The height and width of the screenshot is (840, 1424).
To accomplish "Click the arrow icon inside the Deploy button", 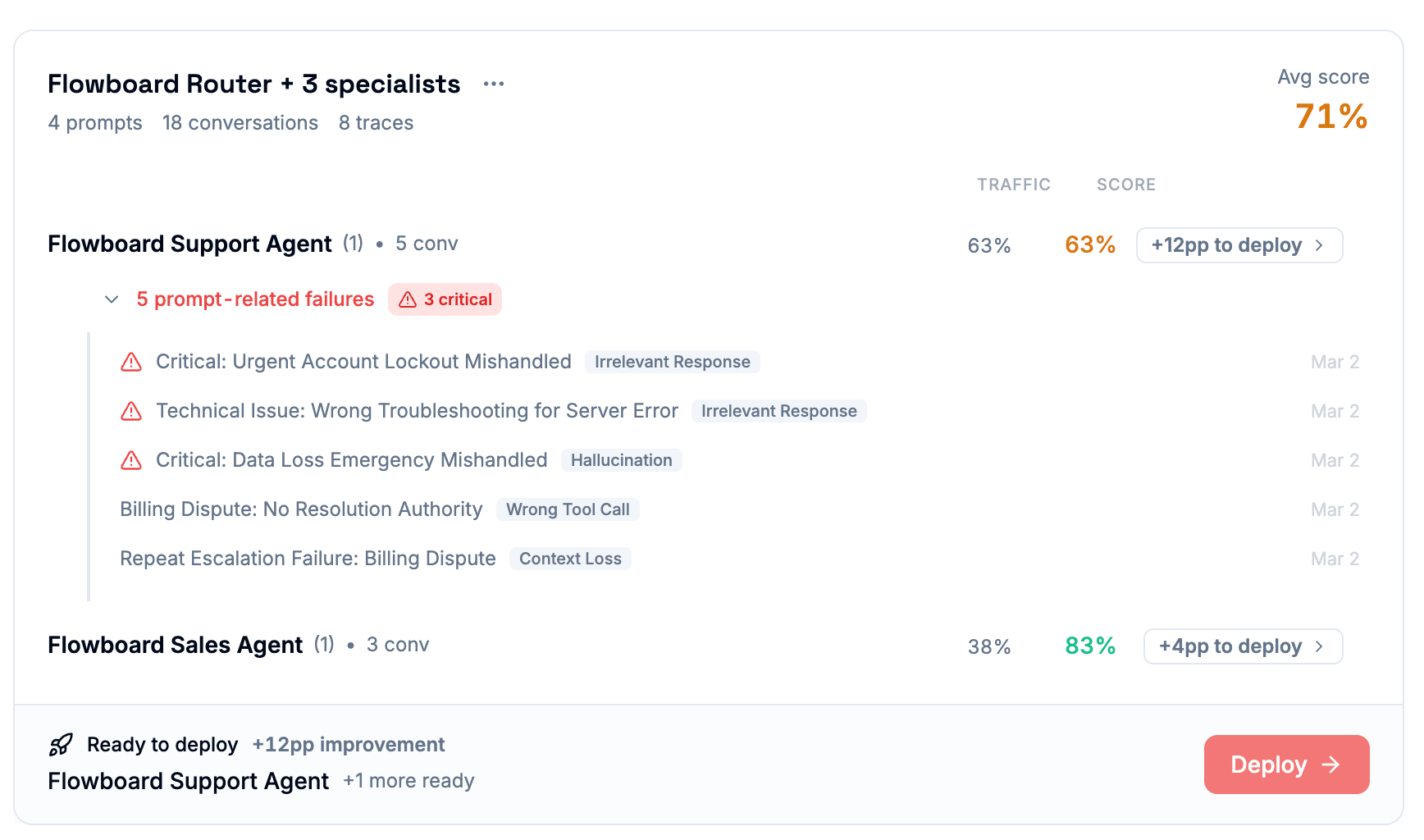I will (1331, 765).
